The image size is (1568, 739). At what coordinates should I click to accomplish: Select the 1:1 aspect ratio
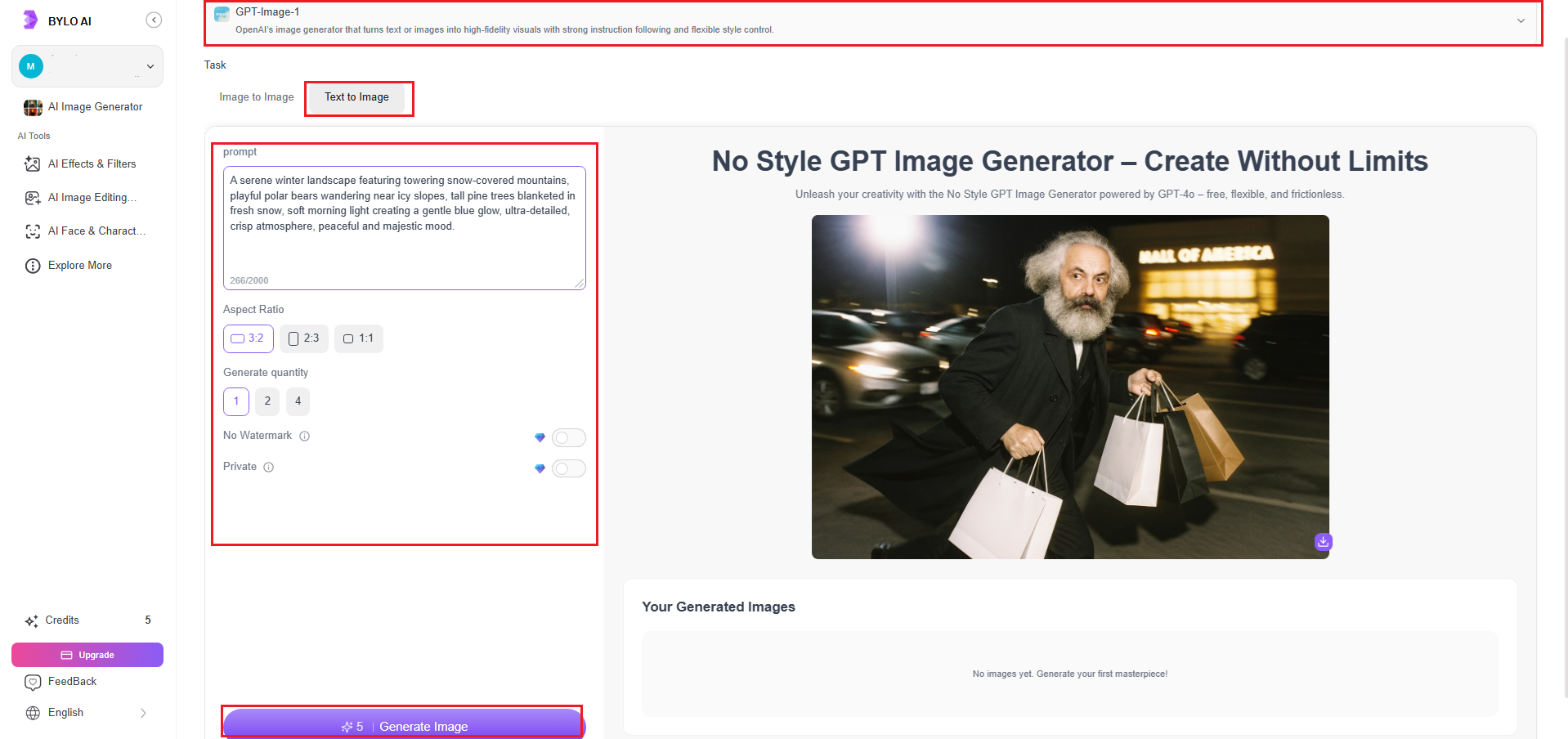click(x=358, y=338)
